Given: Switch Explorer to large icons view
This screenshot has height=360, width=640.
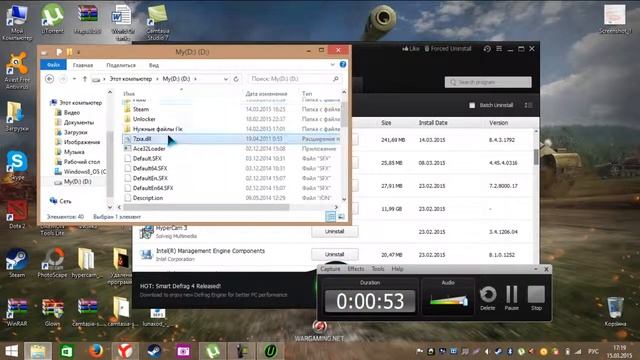Looking at the screenshot, I should tap(341, 217).
